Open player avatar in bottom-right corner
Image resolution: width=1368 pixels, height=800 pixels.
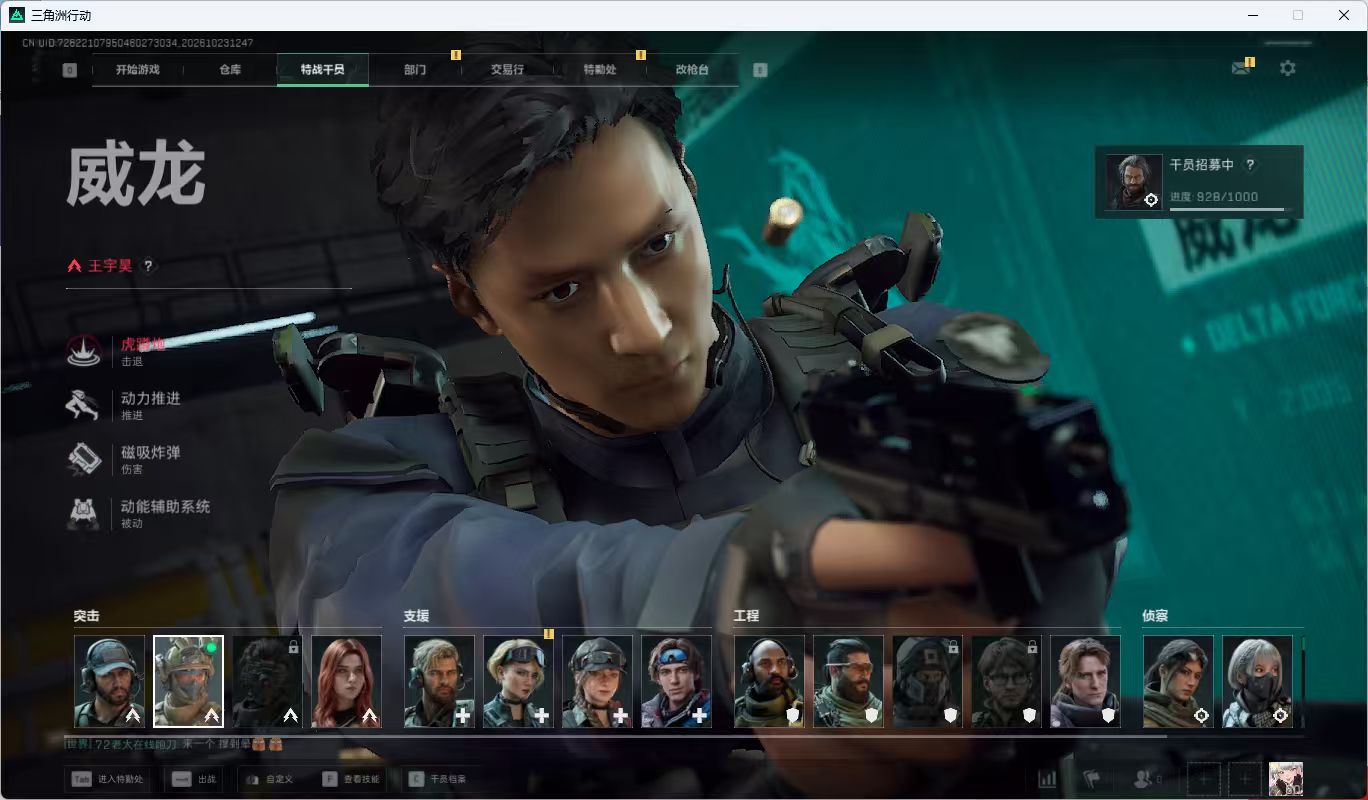(x=1286, y=778)
